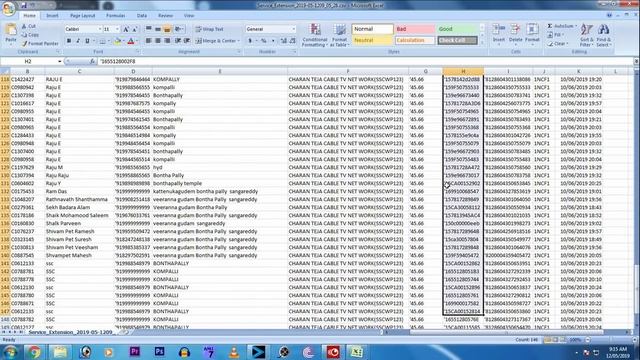The width and height of the screenshot is (640, 360).
Task: Open the font size dropdown
Action: click(x=118, y=29)
